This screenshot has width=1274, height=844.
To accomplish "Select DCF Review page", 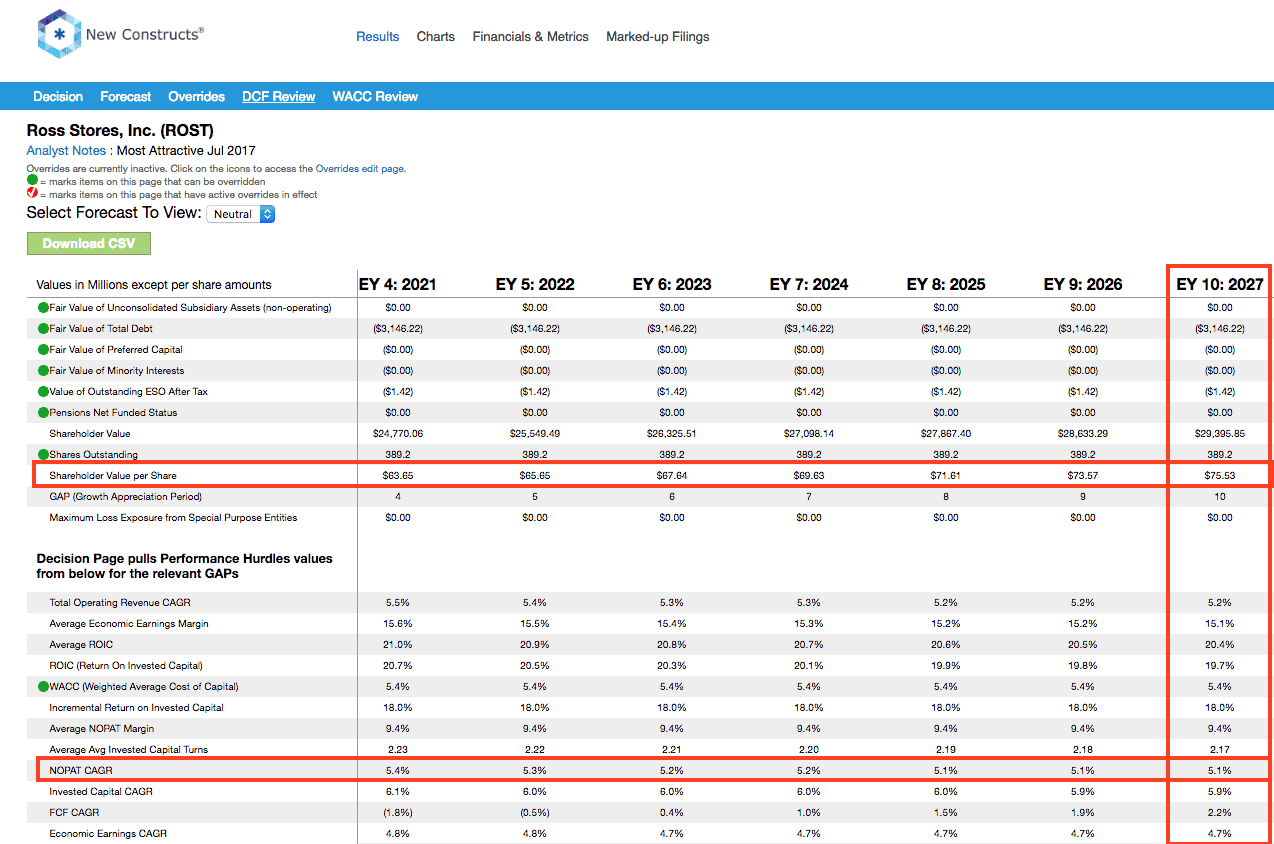I will coord(279,96).
